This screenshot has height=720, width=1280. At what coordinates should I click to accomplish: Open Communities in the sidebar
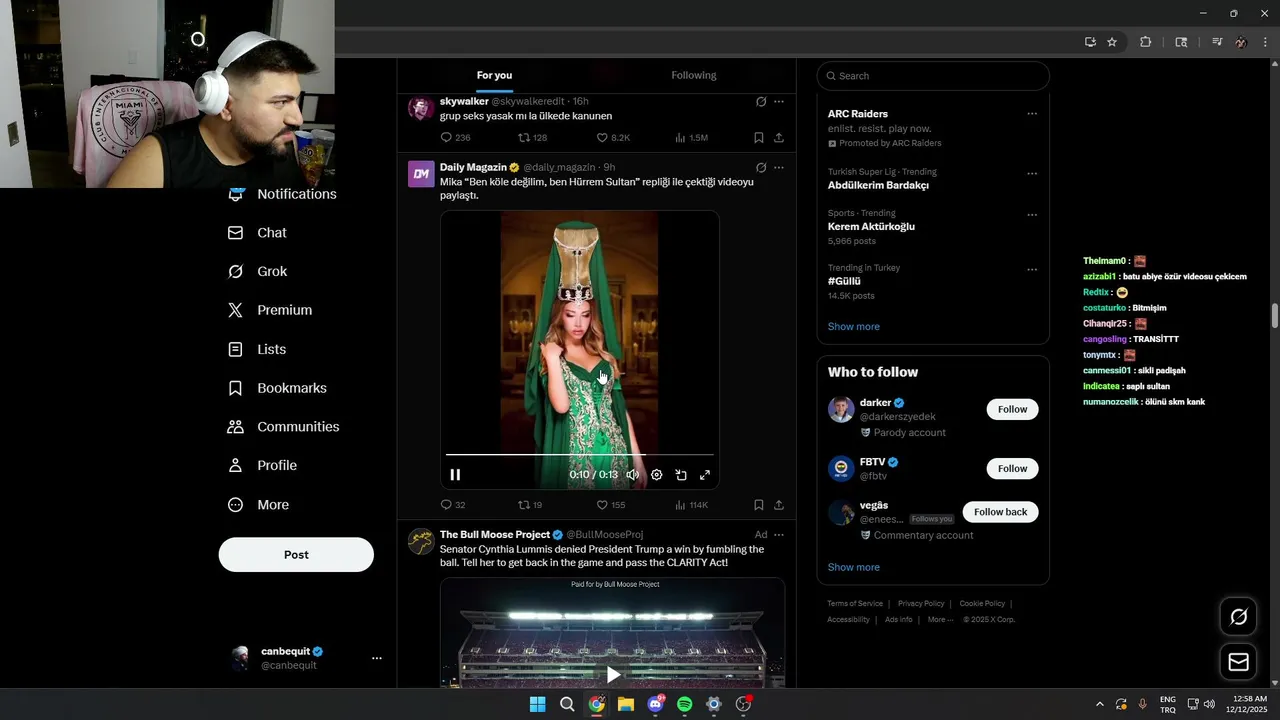tap(284, 427)
